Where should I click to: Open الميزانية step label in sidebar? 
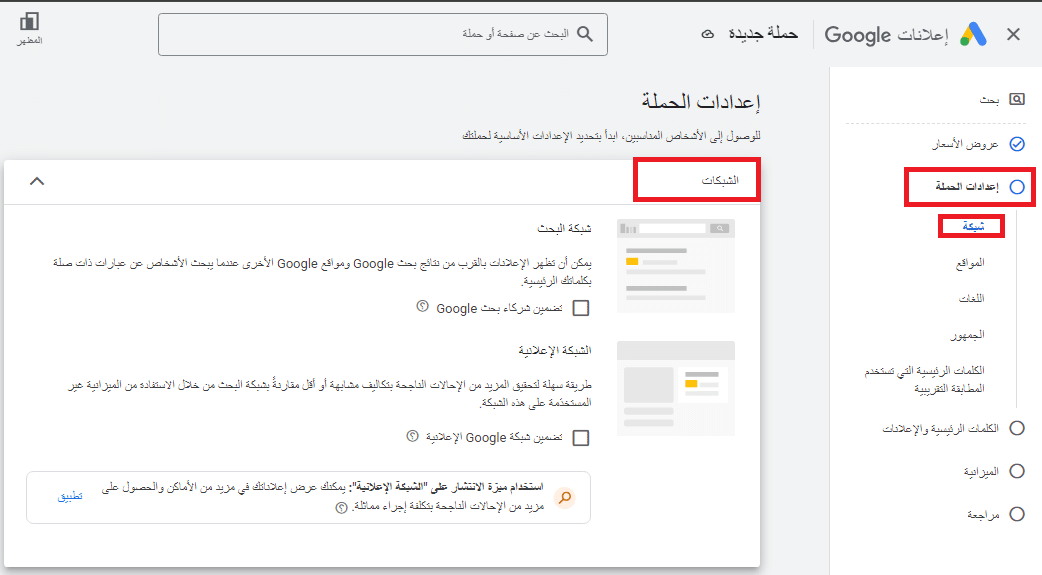pyautogui.click(x=981, y=471)
